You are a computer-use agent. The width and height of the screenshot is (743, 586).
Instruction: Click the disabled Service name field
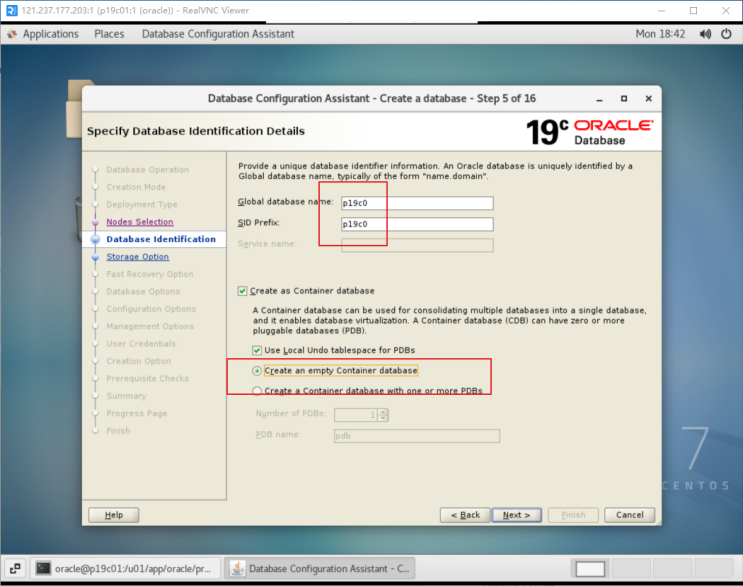[417, 245]
